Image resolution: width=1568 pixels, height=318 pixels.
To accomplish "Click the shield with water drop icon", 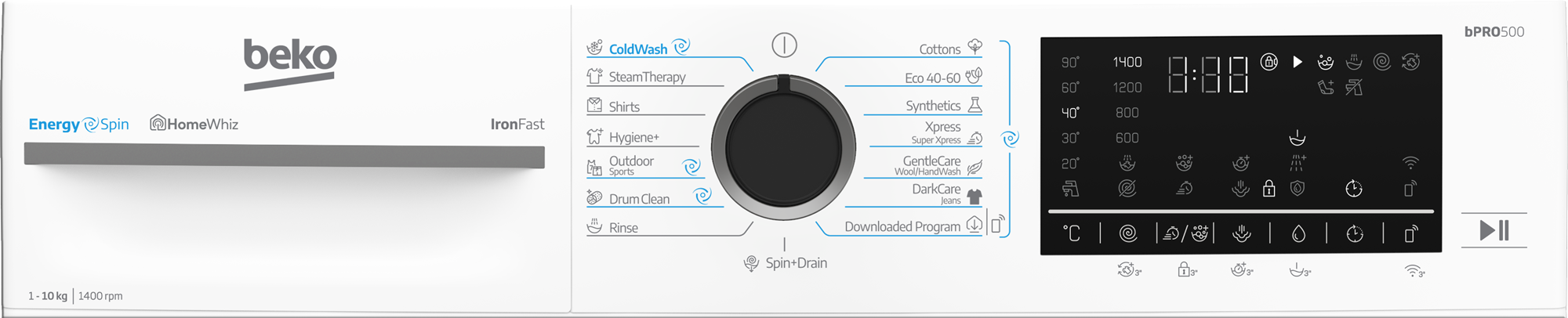I will tap(1298, 189).
